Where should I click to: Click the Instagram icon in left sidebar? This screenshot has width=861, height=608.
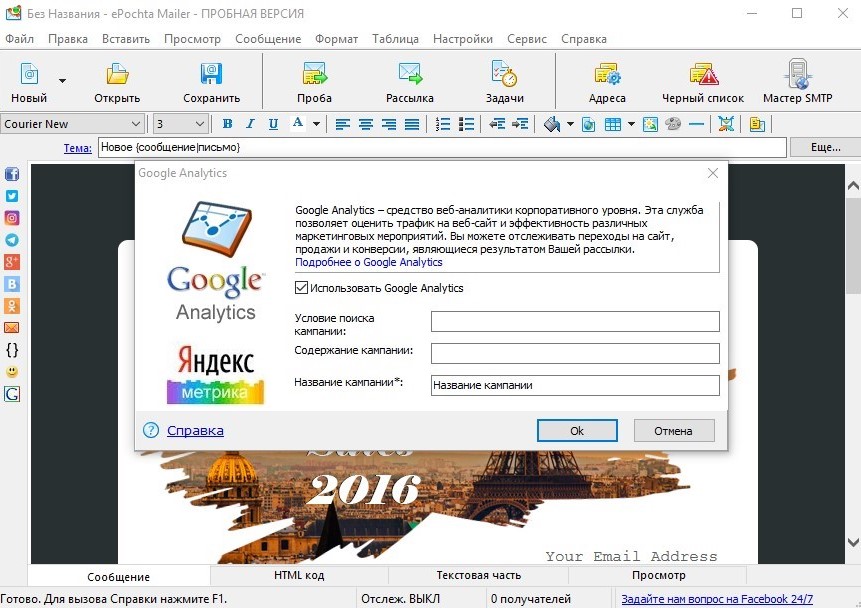tap(12, 218)
